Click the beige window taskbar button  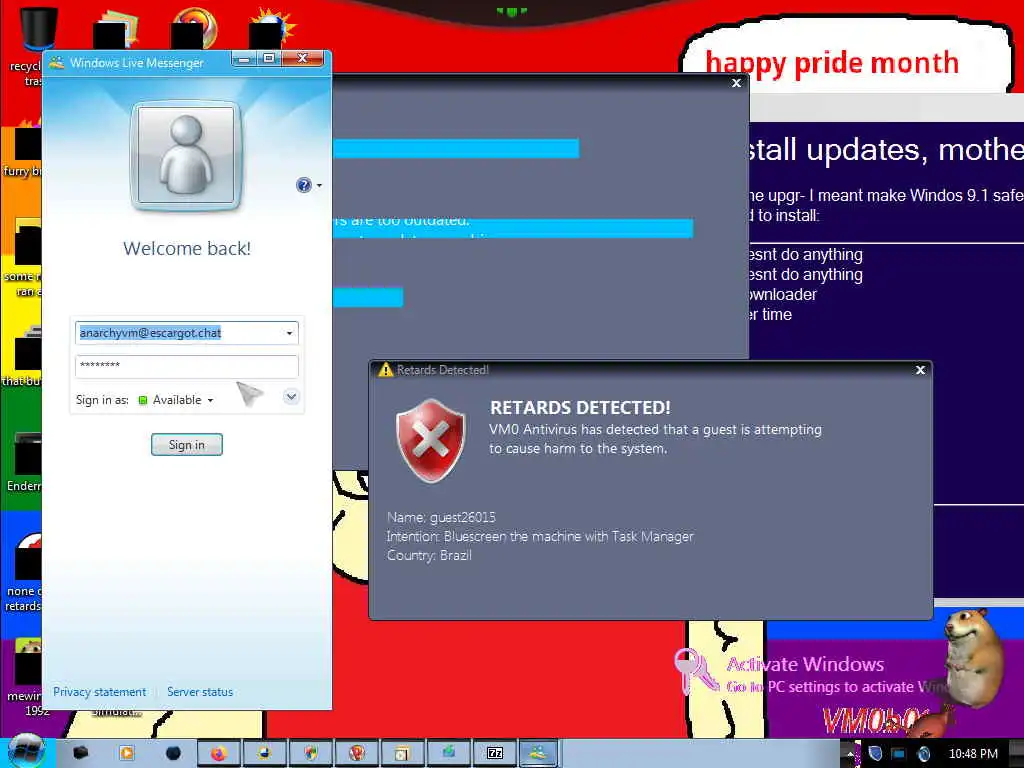coord(402,754)
